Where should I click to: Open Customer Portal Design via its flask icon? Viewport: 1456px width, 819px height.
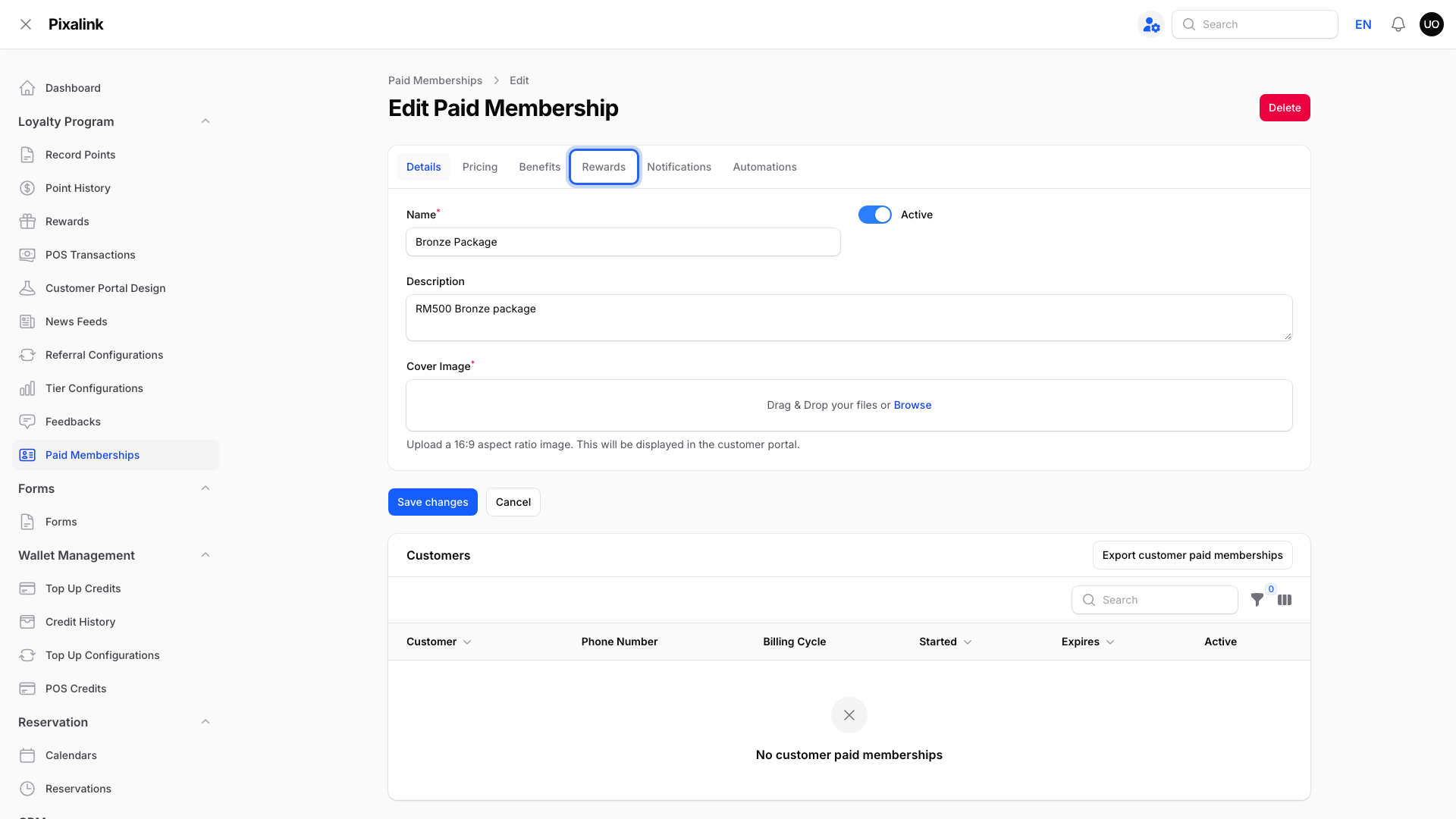click(27, 288)
